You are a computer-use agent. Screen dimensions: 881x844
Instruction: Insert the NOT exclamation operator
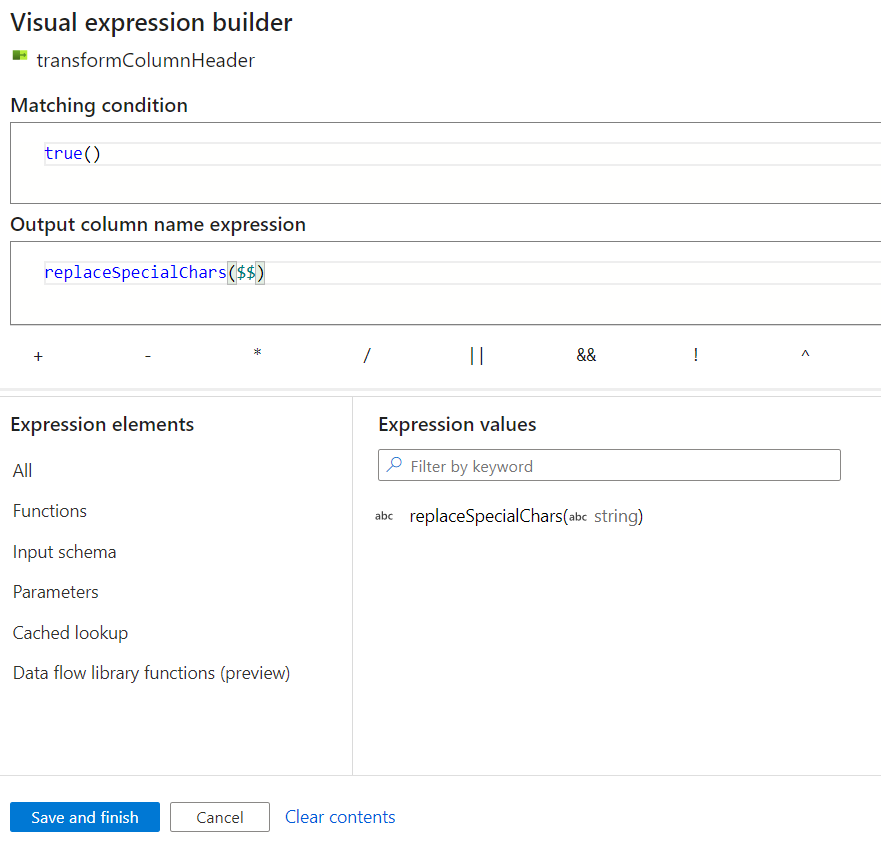pyautogui.click(x=696, y=355)
